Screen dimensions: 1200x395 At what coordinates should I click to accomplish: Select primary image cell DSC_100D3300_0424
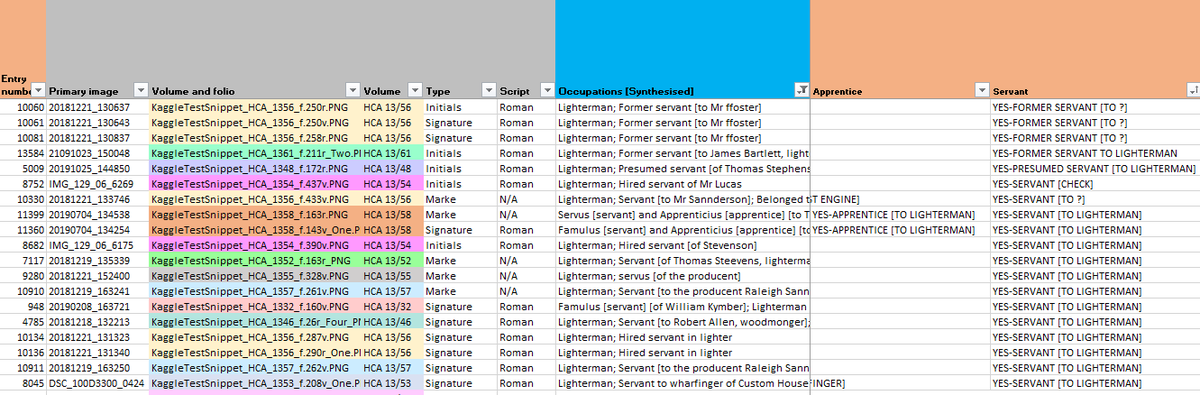[x=98, y=383]
